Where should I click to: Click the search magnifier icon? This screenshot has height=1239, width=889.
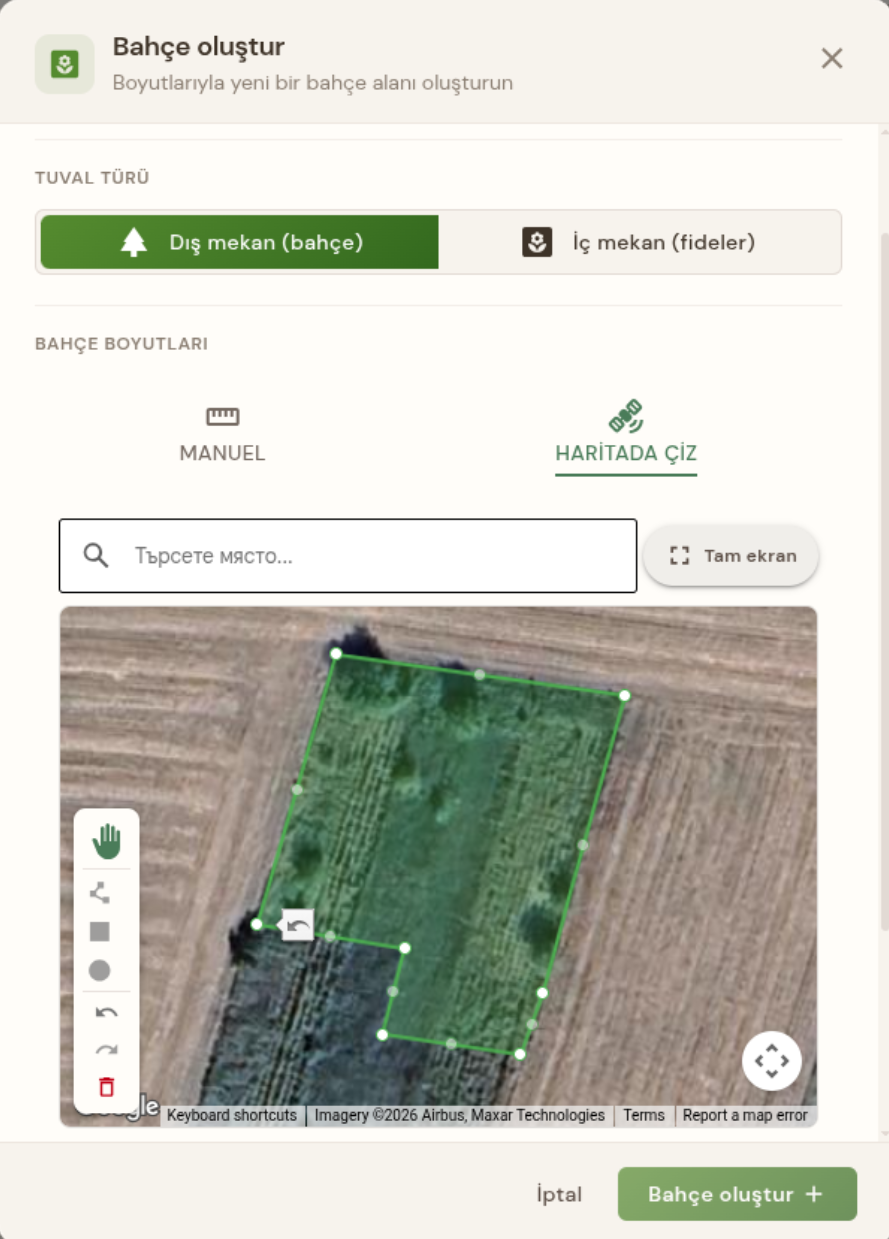(x=96, y=555)
